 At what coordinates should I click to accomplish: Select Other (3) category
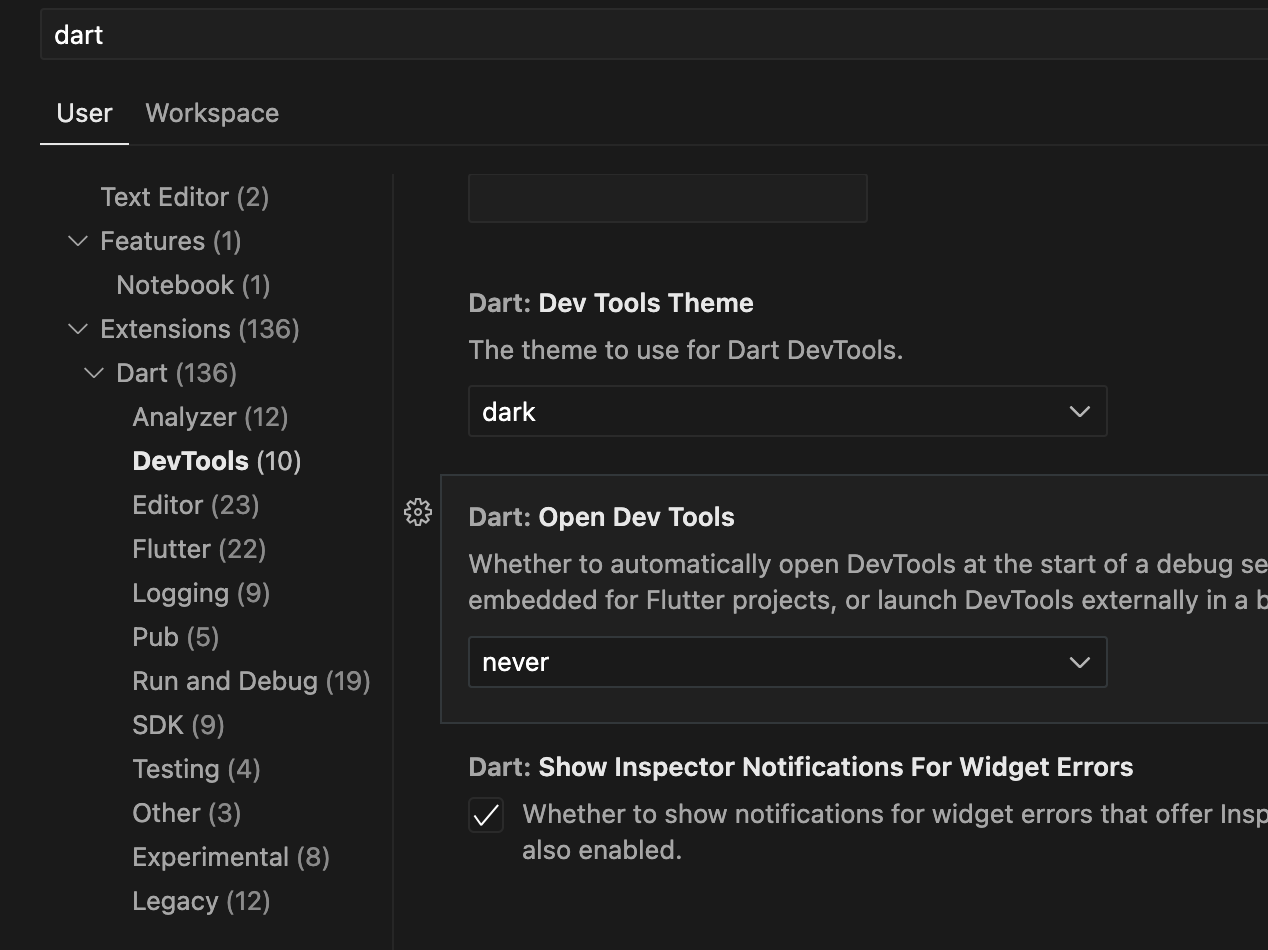(186, 813)
